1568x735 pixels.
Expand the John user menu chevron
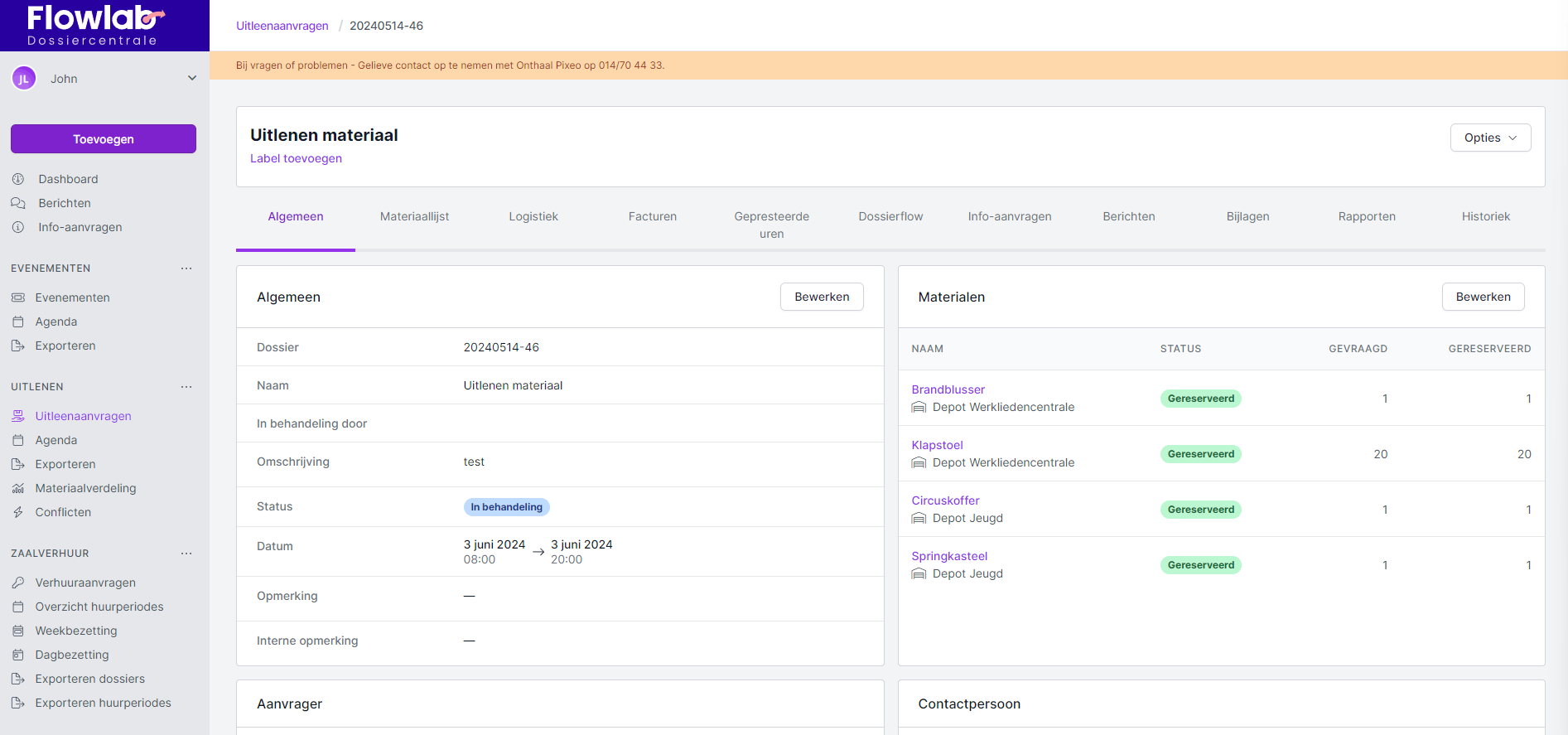tap(192, 79)
